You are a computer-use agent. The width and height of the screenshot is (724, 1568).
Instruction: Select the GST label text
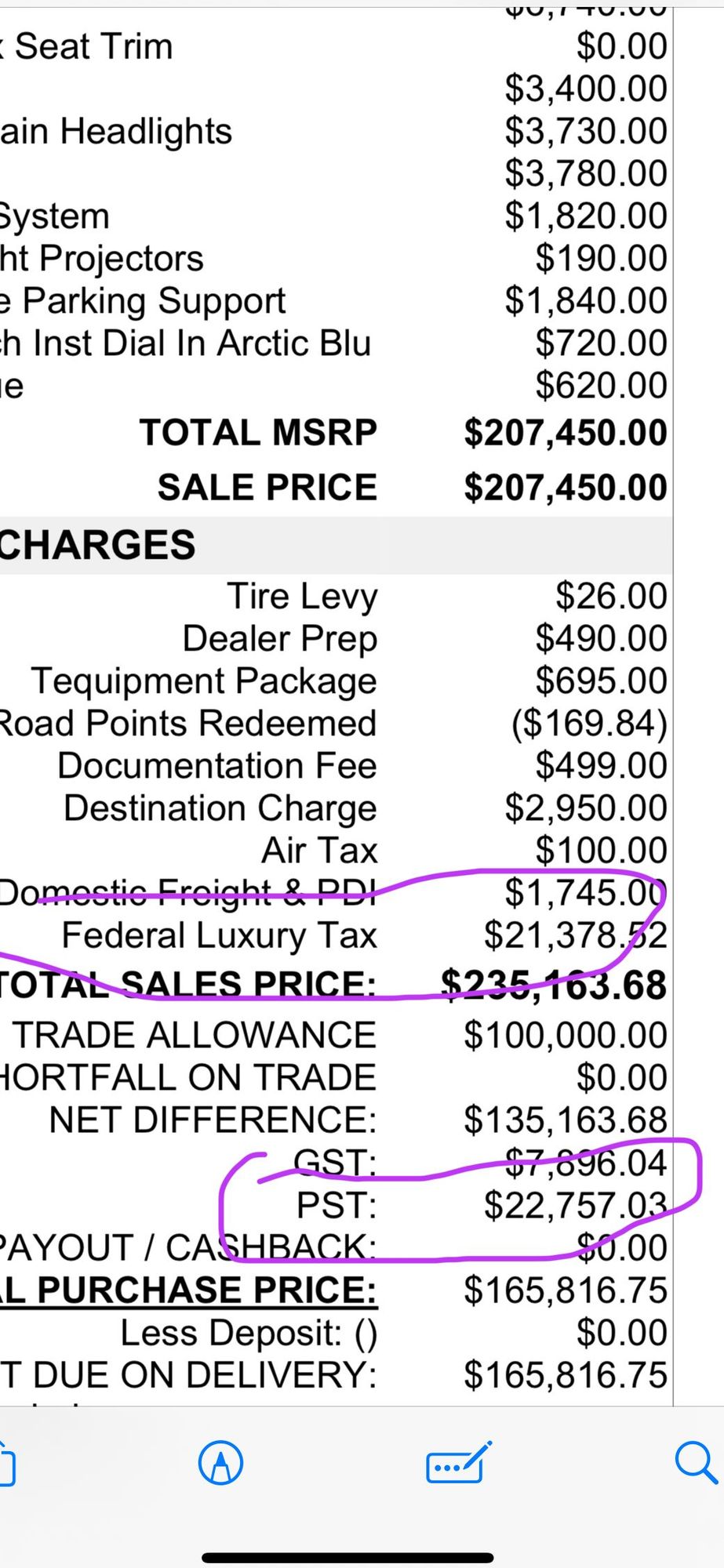tap(335, 1162)
